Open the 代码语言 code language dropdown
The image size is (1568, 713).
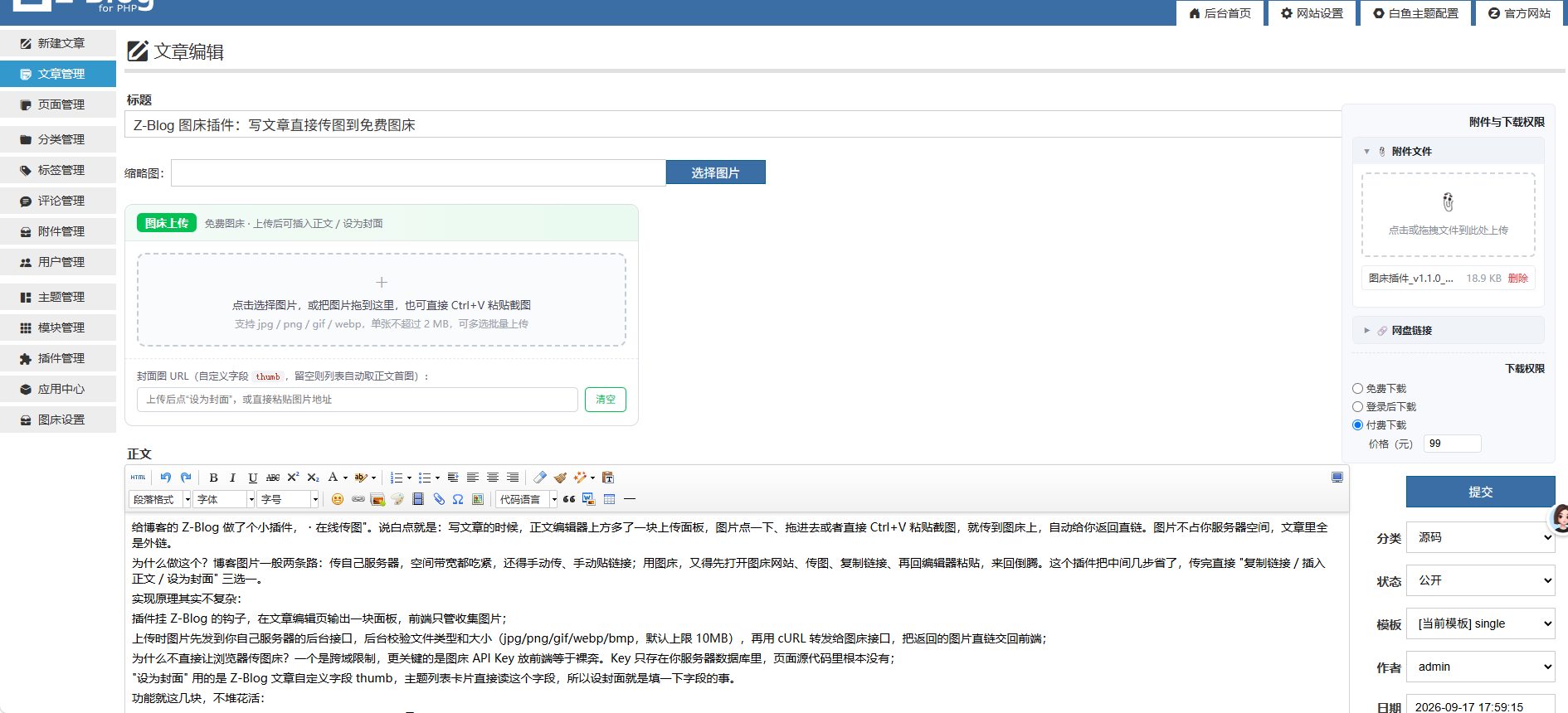[527, 499]
